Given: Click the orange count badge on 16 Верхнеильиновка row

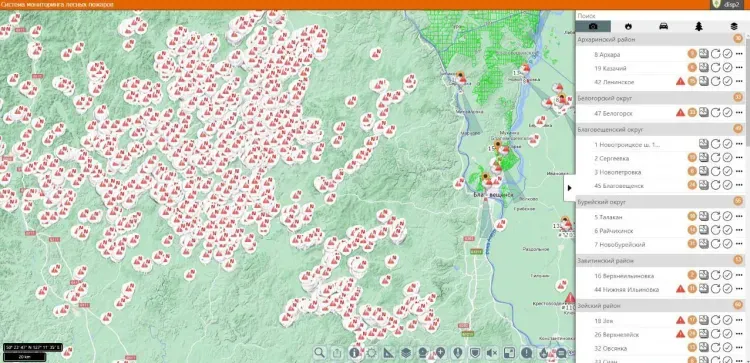Looking at the screenshot, I should [x=692, y=275].
